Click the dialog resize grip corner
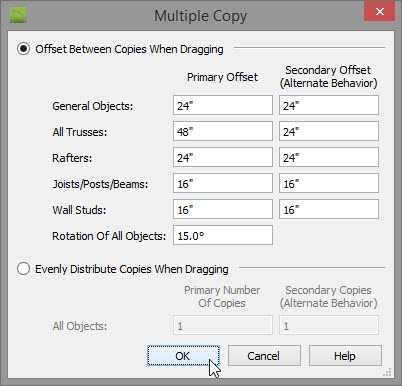The width and height of the screenshot is (402, 386). (x=387, y=372)
